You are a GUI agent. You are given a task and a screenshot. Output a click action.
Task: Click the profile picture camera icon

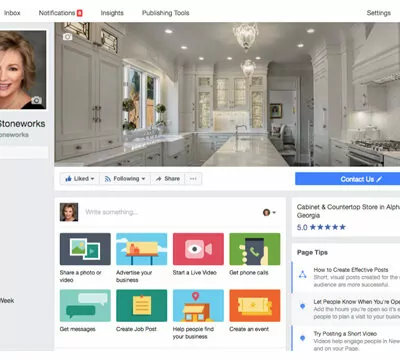37,100
